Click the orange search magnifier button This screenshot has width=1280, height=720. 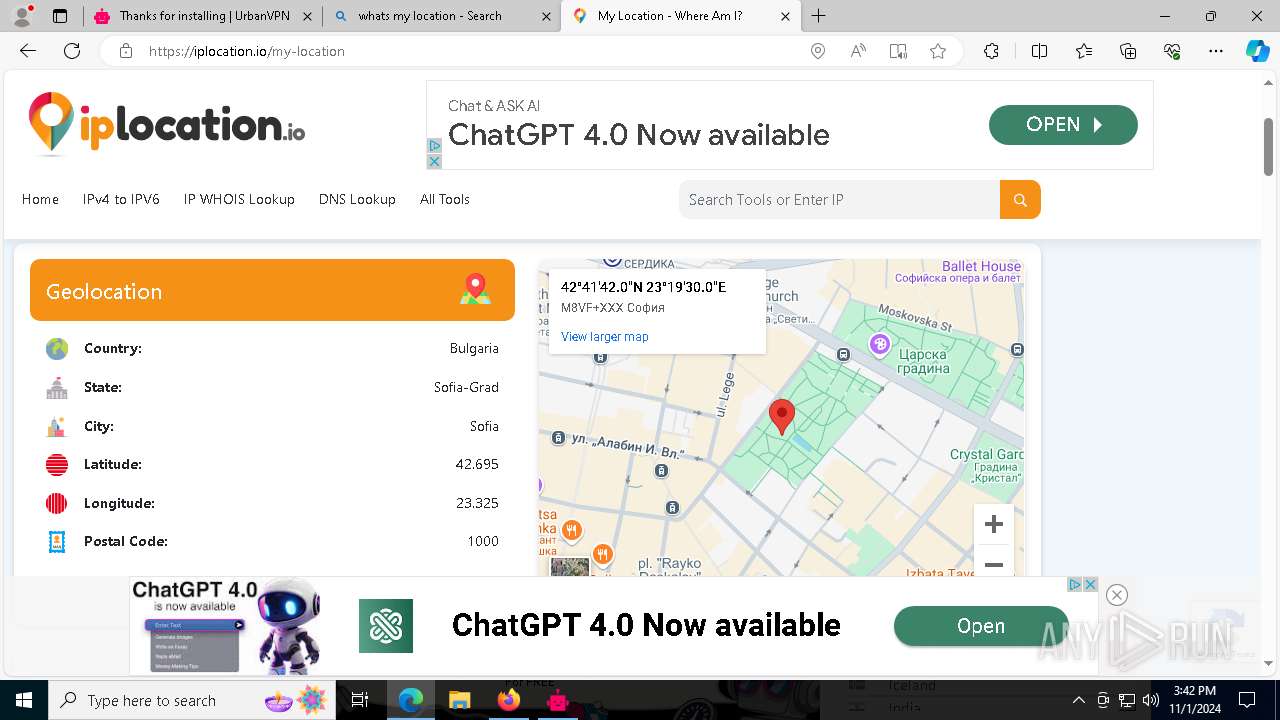coord(1020,200)
